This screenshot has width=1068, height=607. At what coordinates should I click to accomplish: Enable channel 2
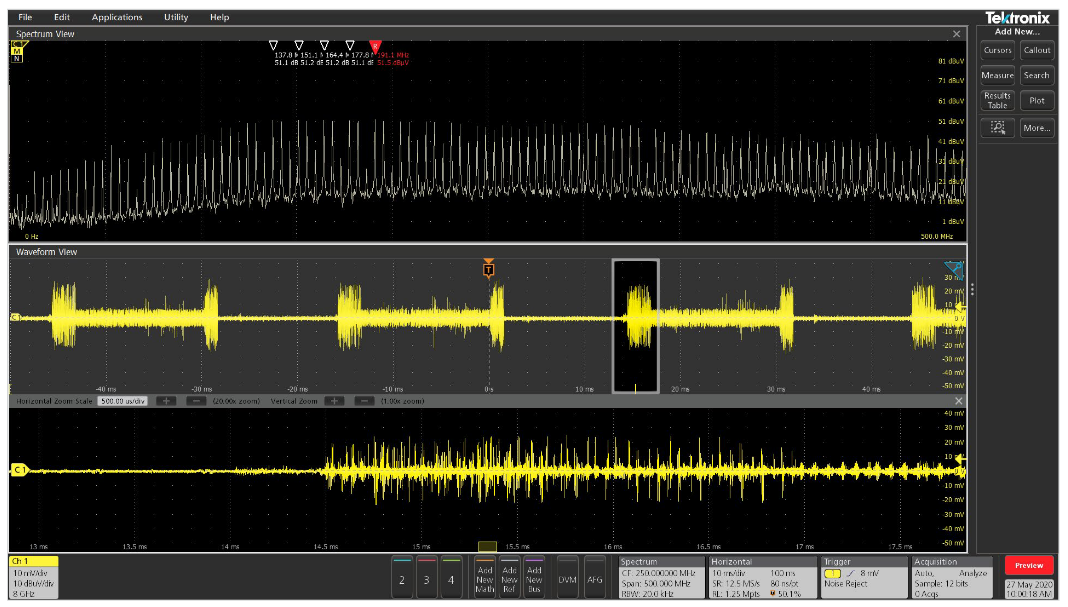(x=403, y=577)
